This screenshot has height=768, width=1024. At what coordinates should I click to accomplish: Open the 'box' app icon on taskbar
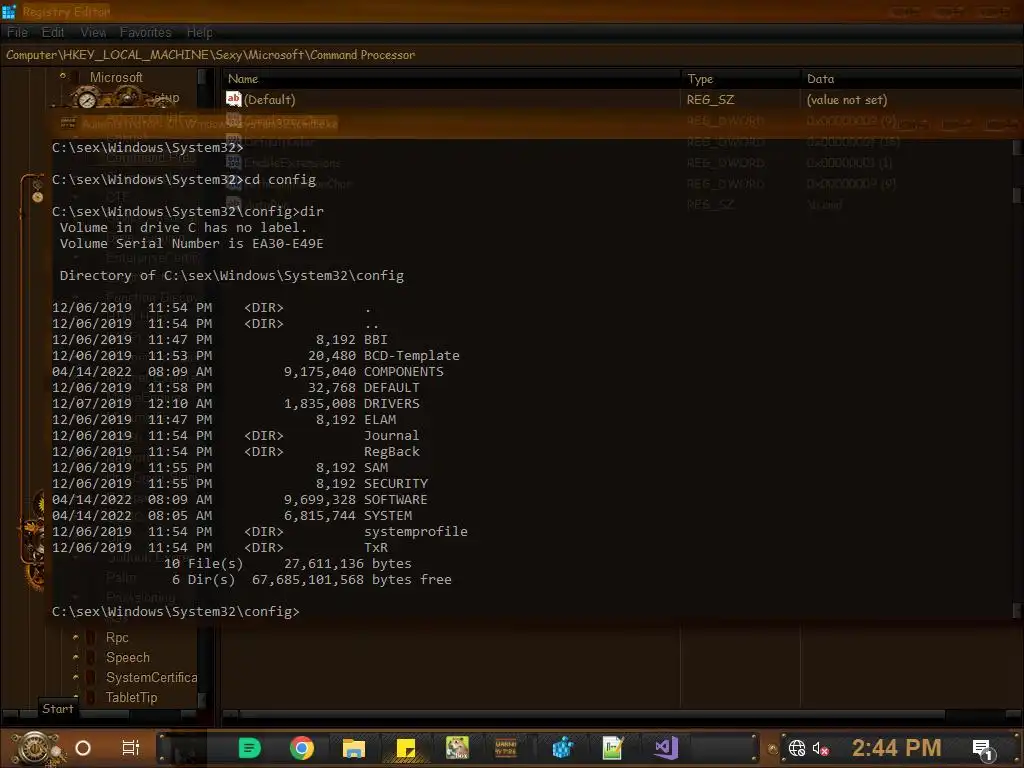(x=457, y=748)
